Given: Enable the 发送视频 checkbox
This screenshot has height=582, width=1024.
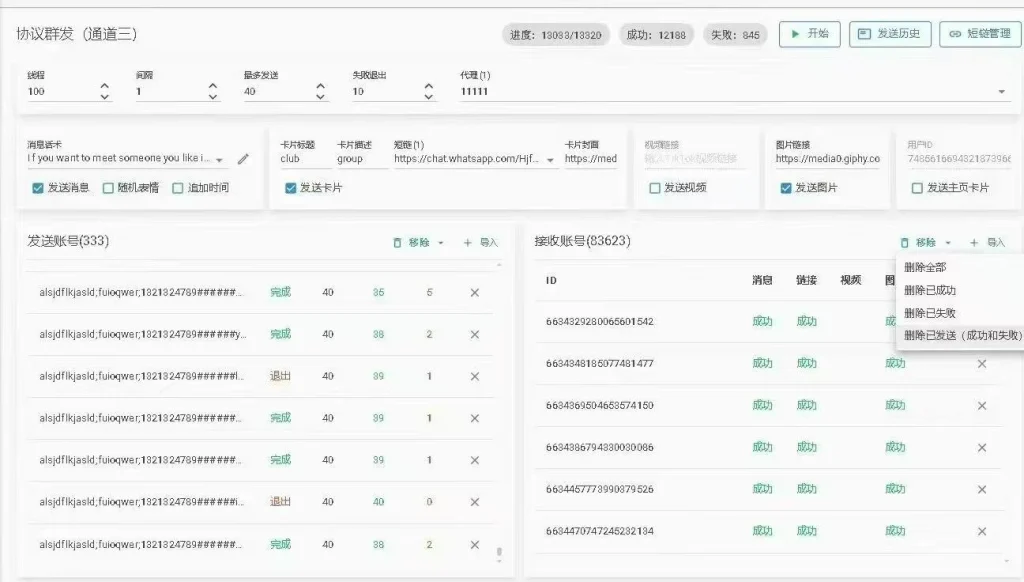Looking at the screenshot, I should pos(655,187).
